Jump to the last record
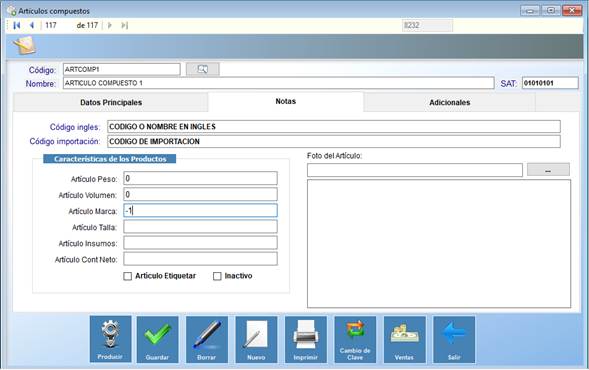 point(124,25)
